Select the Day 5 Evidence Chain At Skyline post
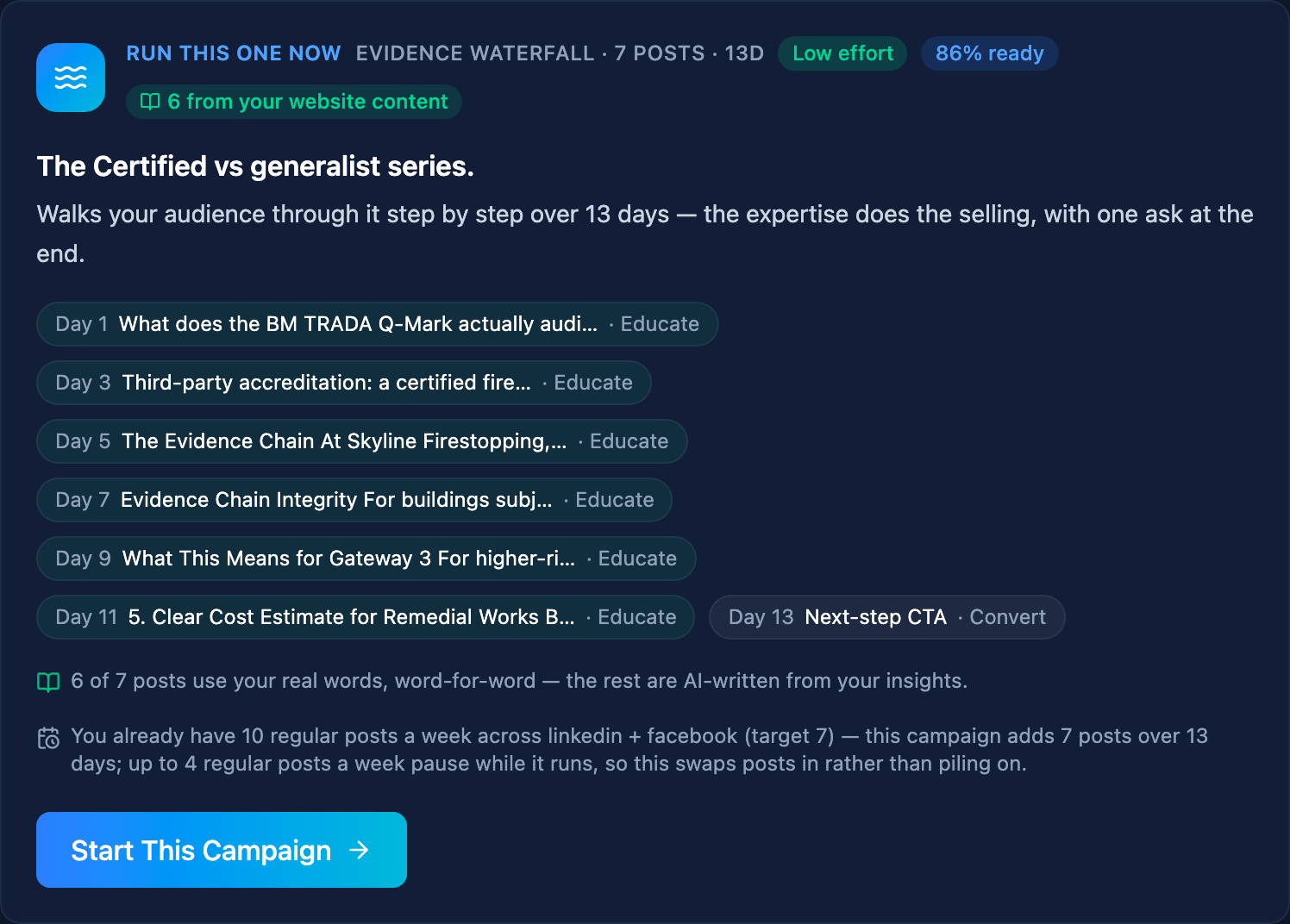This screenshot has height=924, width=1290. [x=362, y=441]
